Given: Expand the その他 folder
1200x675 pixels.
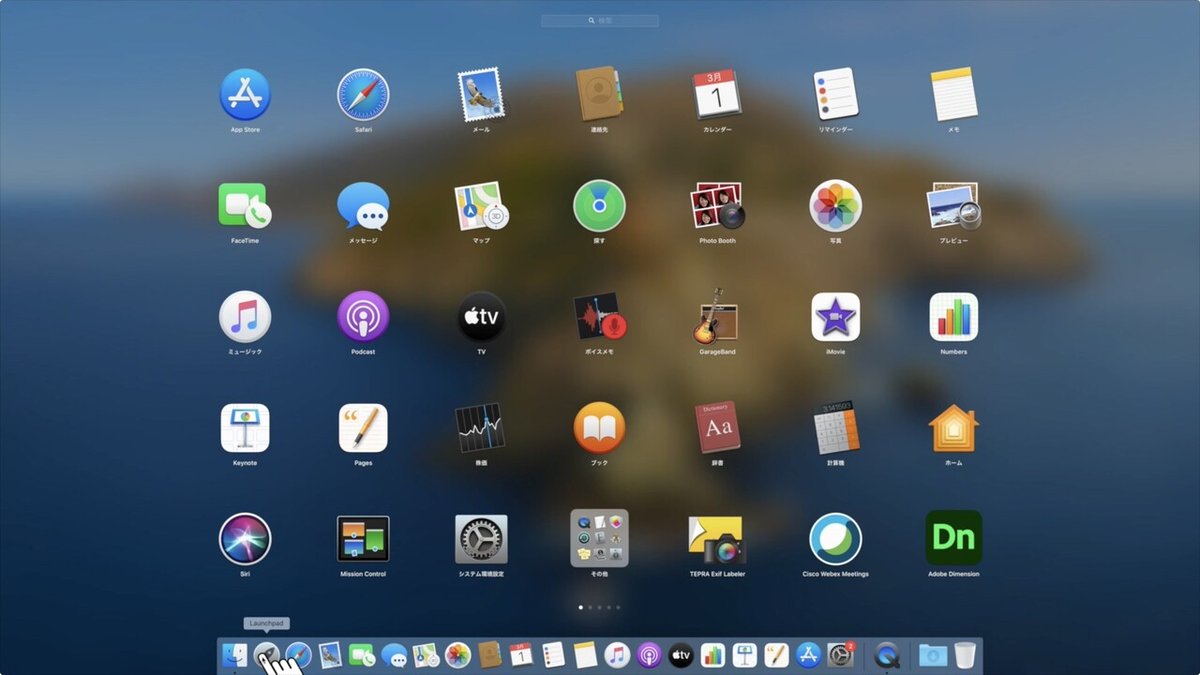Looking at the screenshot, I should point(599,538).
